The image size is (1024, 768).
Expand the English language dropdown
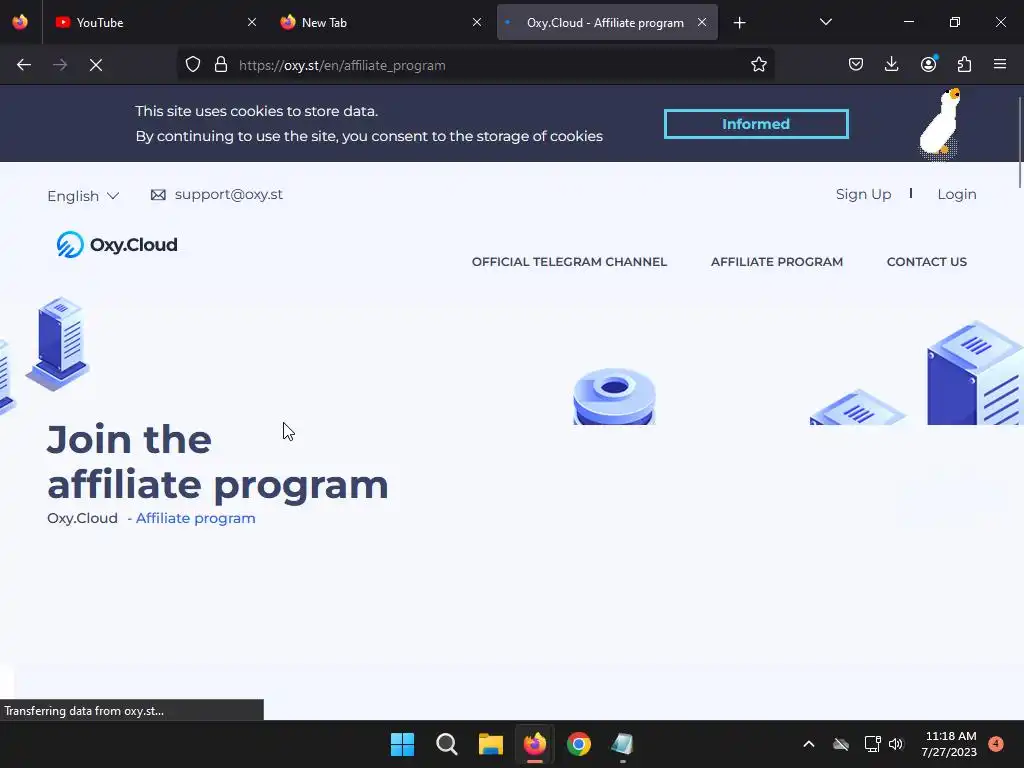pyautogui.click(x=83, y=196)
